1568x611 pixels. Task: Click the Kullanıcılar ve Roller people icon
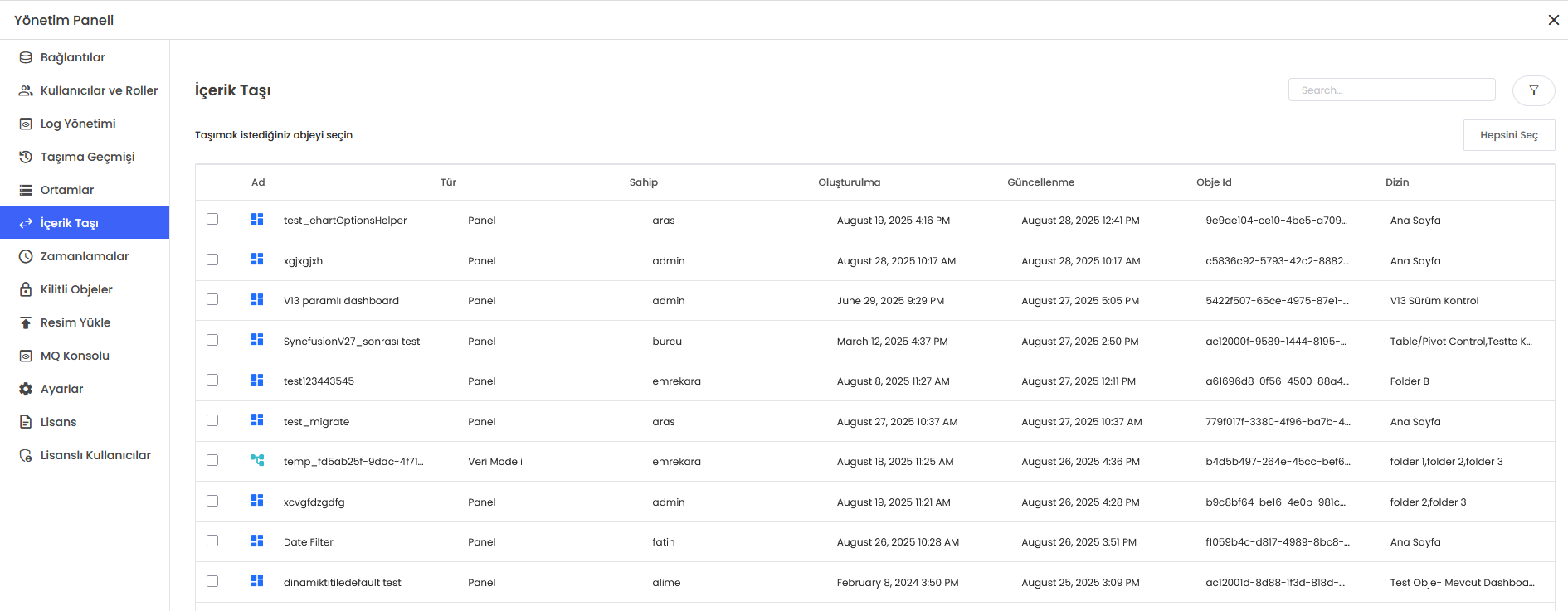coord(26,90)
